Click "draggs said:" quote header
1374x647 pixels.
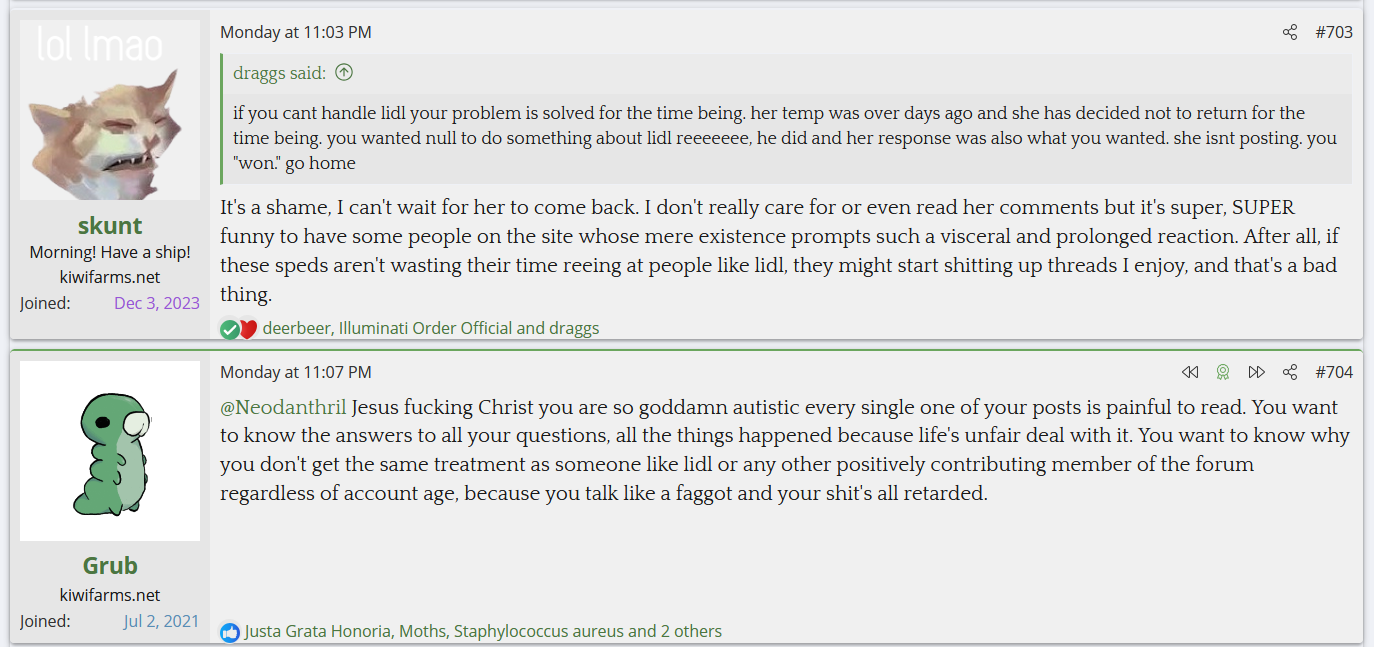point(281,72)
